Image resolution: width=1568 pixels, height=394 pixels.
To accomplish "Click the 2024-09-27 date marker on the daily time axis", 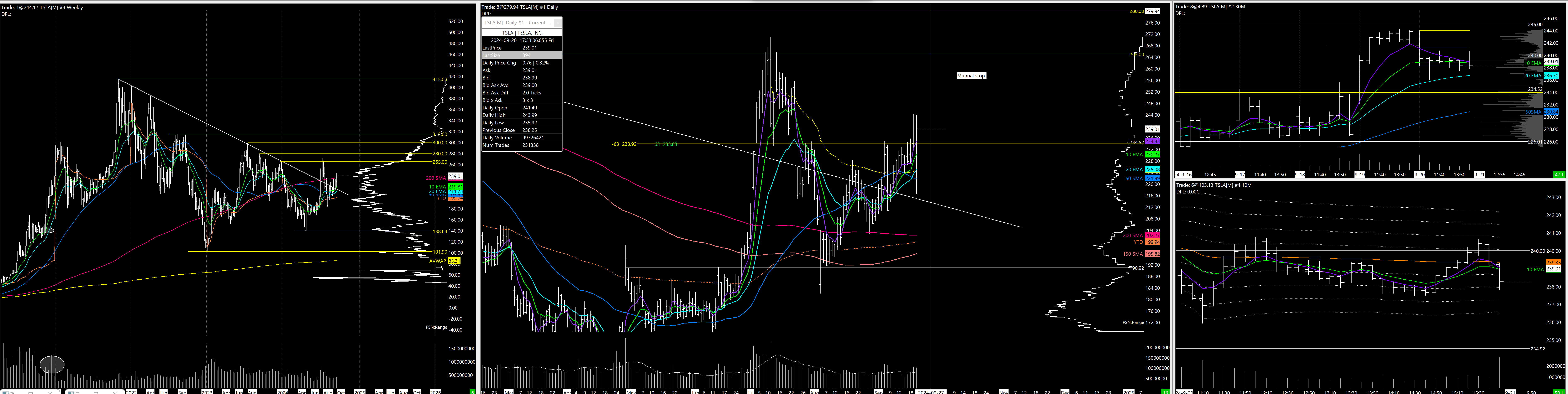I will click(x=931, y=392).
